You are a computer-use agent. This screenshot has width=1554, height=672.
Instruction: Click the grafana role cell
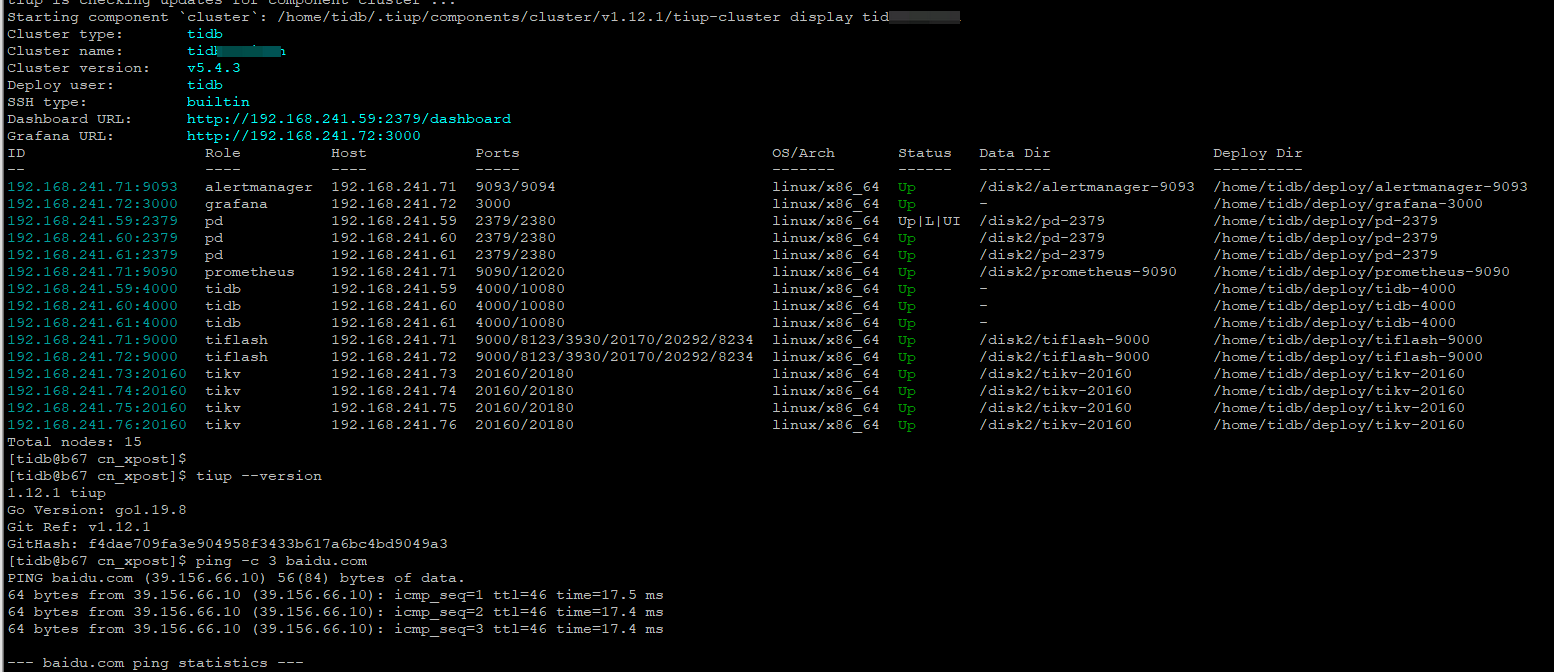(236, 204)
